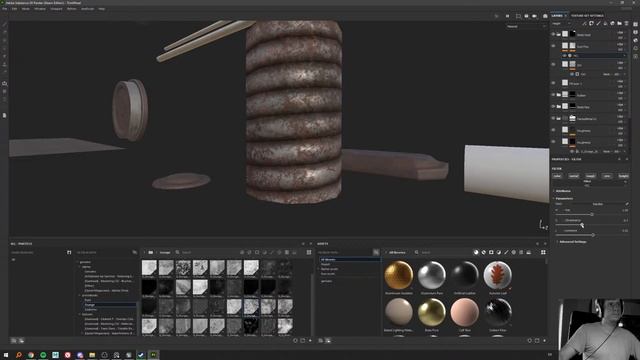This screenshot has width=640, height=360.
Task: Toggle the metal channel button in Filter
Action: click(574, 176)
